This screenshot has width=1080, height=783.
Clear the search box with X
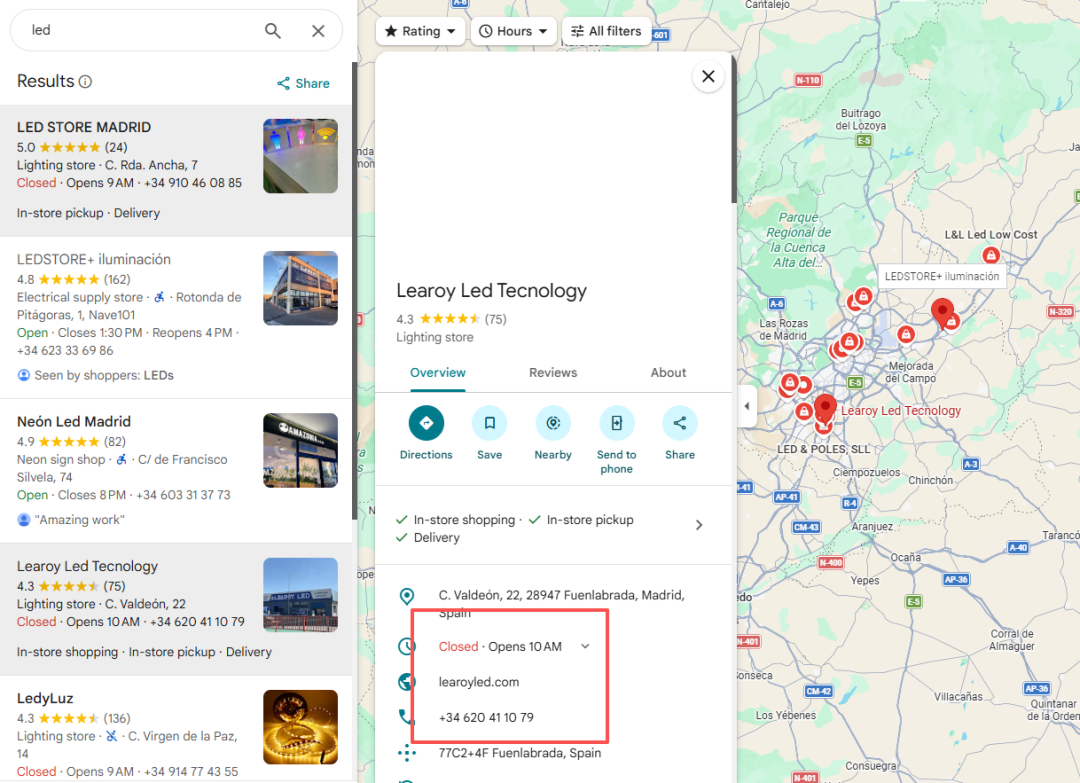tap(318, 30)
